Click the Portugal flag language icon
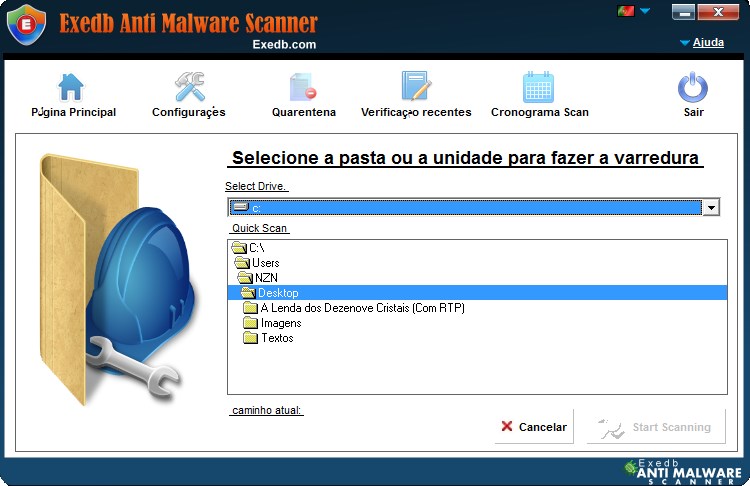The width and height of the screenshot is (750, 486). click(x=625, y=11)
